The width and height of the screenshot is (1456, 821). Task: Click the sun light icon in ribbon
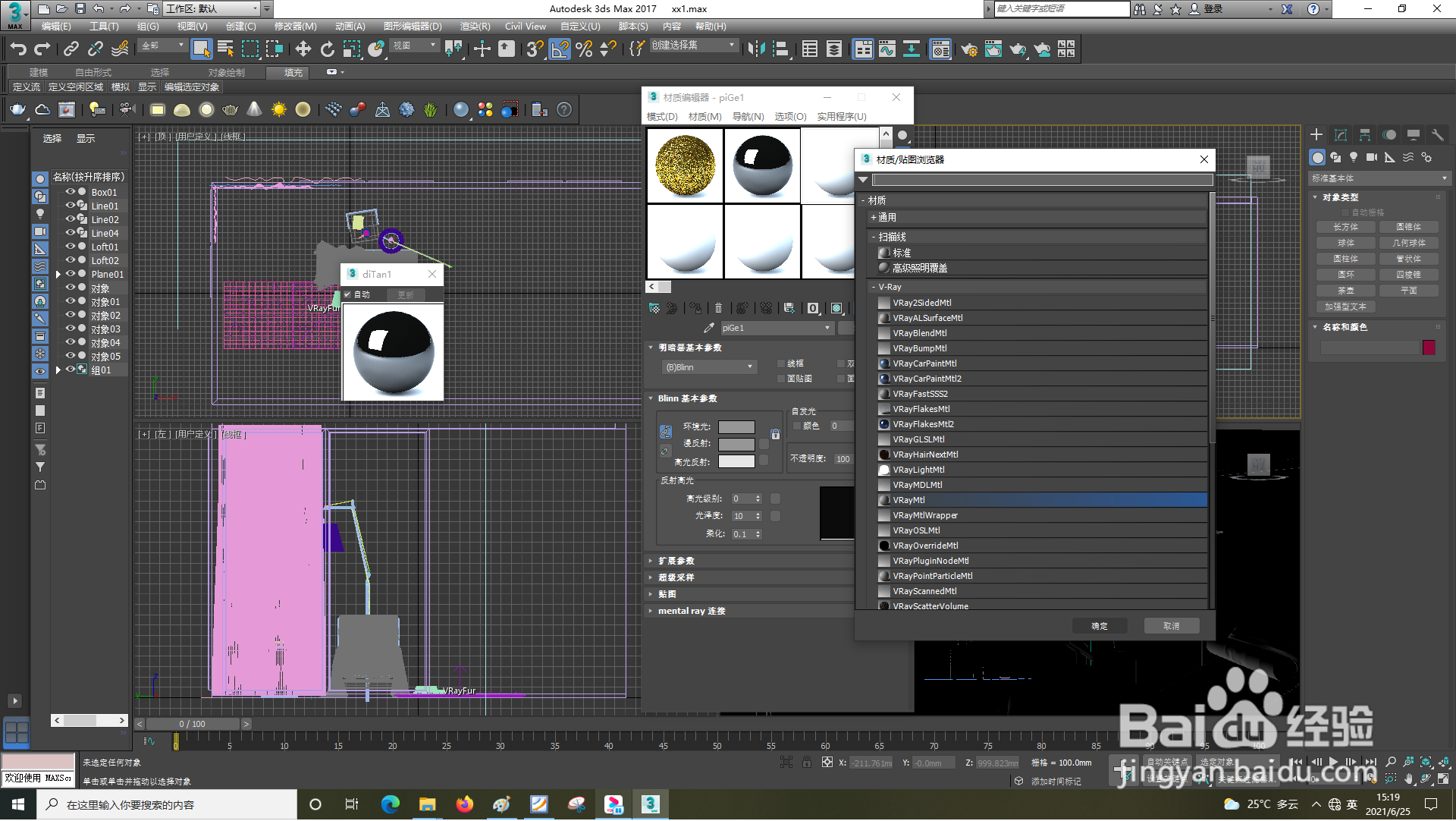278,110
